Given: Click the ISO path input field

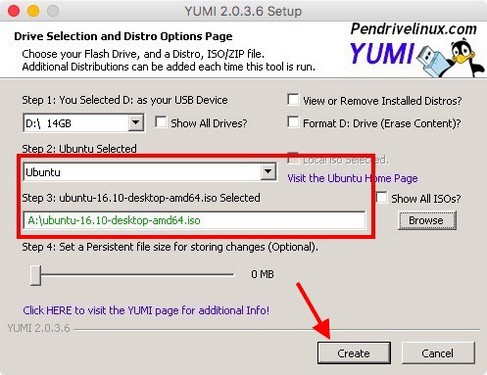Looking at the screenshot, I should click(194, 220).
